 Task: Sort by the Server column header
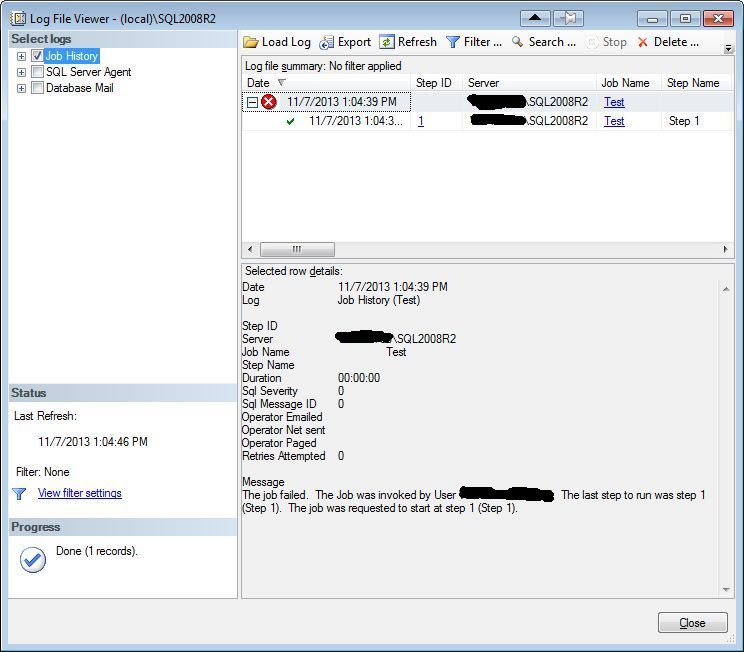coord(529,83)
